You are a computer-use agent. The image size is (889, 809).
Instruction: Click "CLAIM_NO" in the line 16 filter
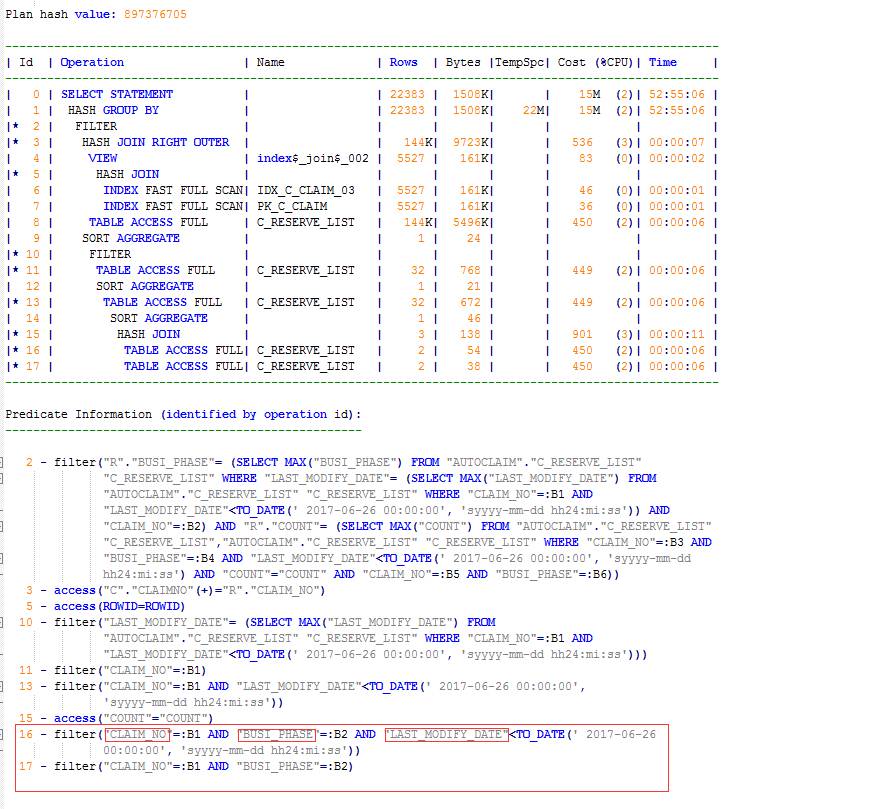pos(137,735)
